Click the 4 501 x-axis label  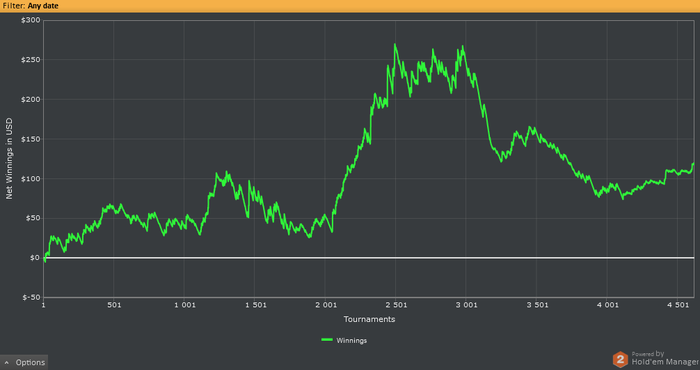pyautogui.click(x=678, y=305)
